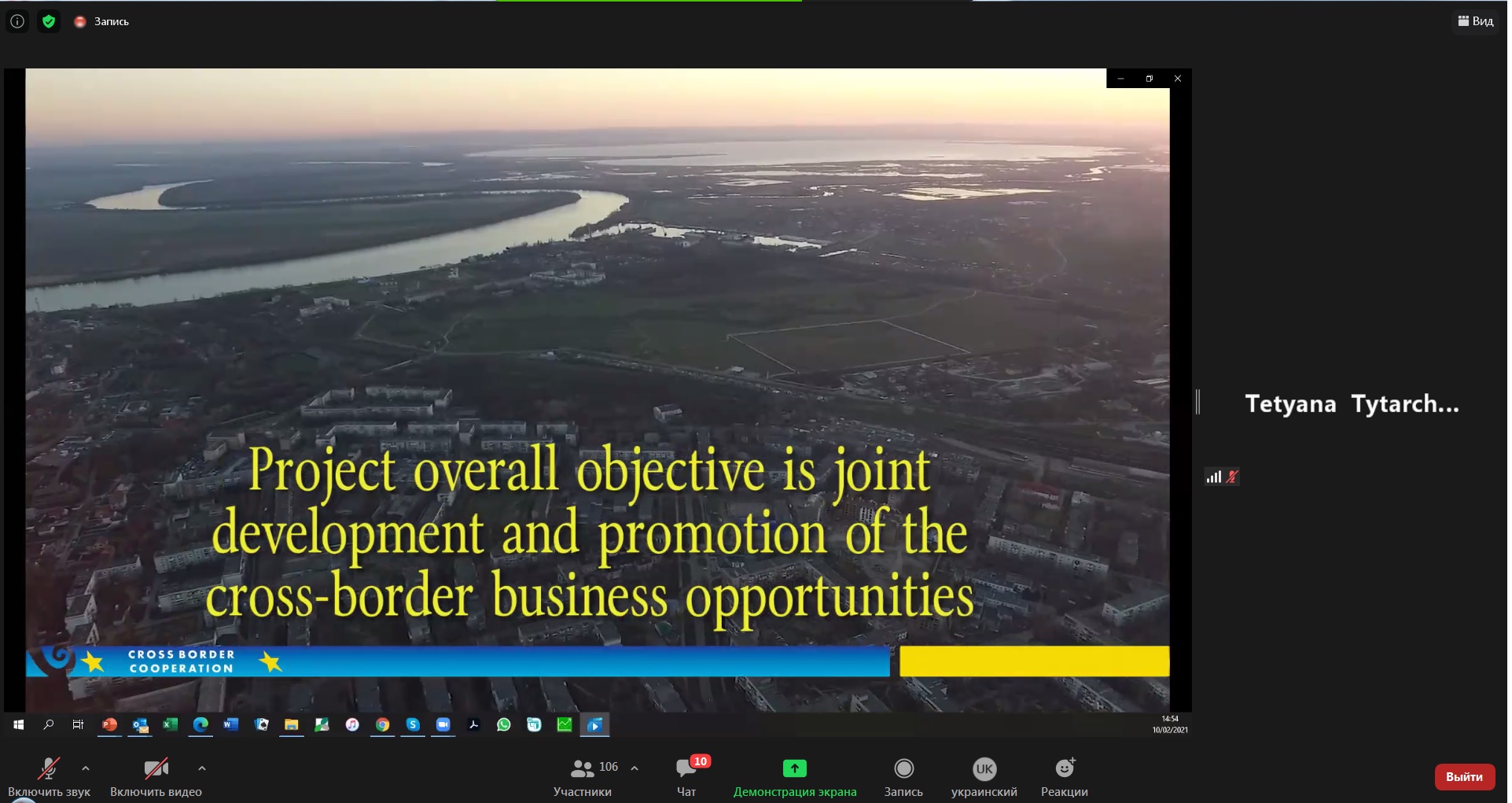Open Outlook from the shared taskbar
Viewport: 1512px width, 803px height.
click(140, 724)
